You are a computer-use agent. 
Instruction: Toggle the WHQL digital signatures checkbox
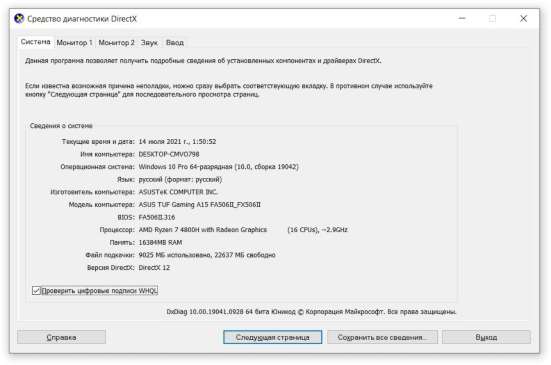[36, 291]
